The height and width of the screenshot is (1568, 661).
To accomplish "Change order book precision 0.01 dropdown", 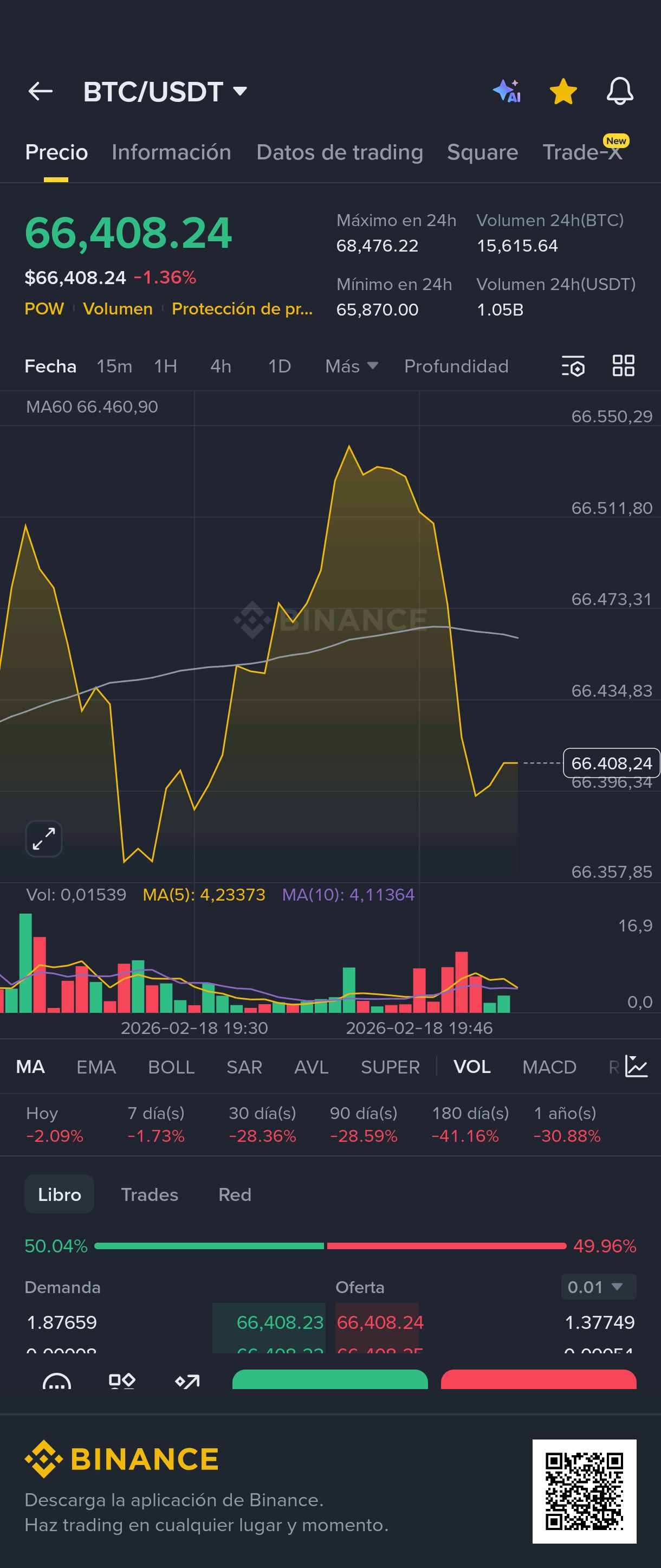I will (x=598, y=1287).
